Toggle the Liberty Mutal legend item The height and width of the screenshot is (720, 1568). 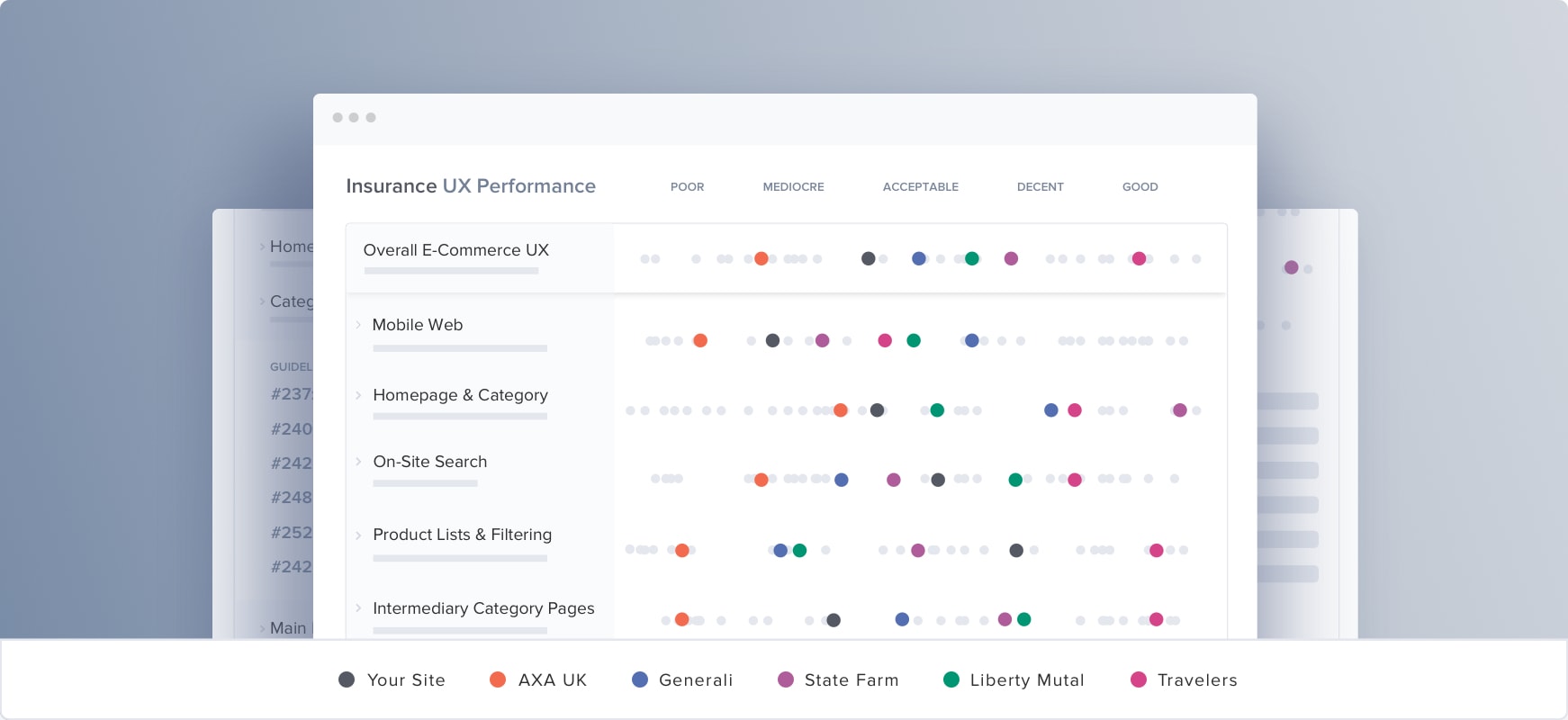(x=1014, y=679)
